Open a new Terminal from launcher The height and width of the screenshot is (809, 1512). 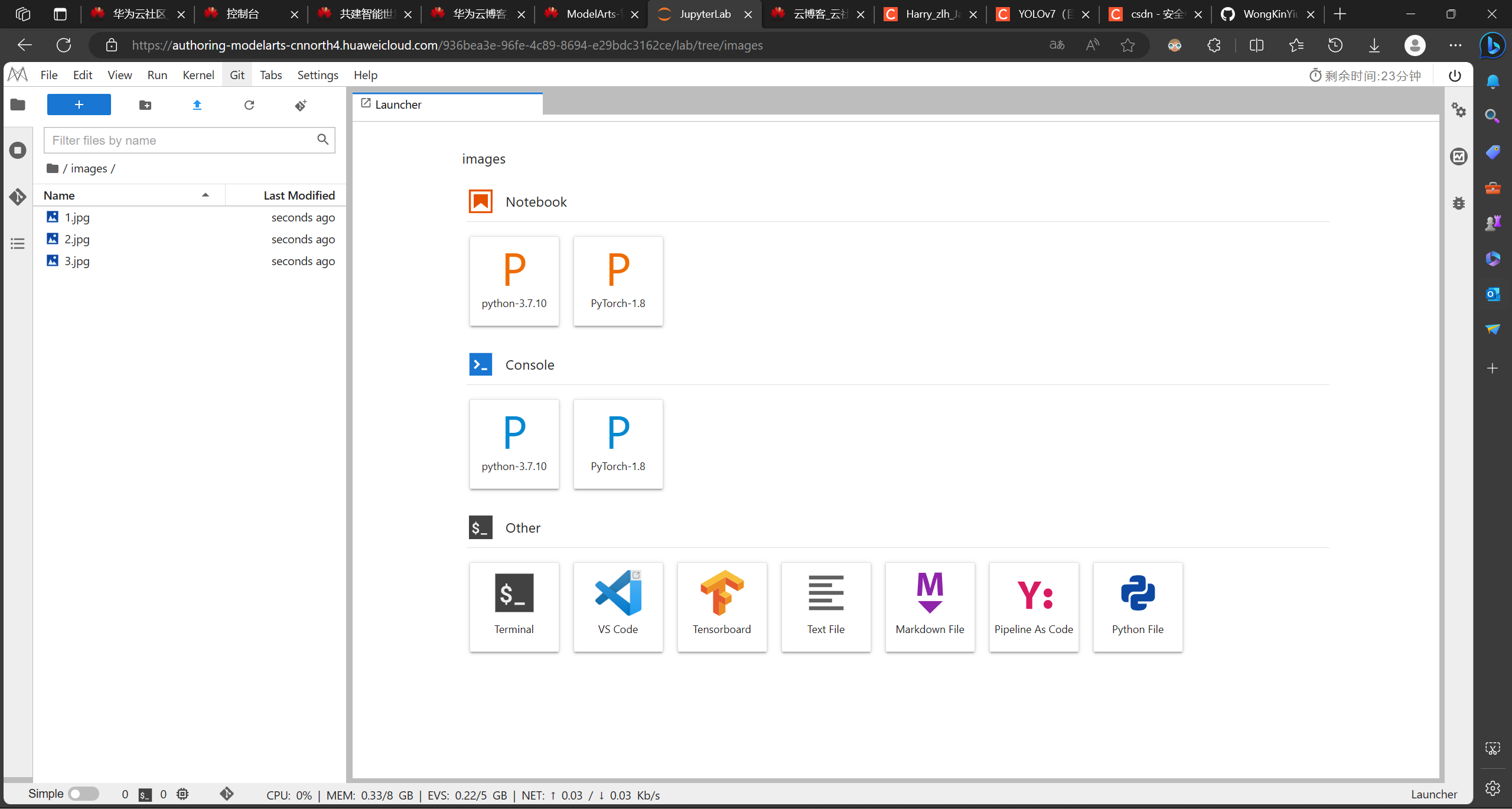514,606
